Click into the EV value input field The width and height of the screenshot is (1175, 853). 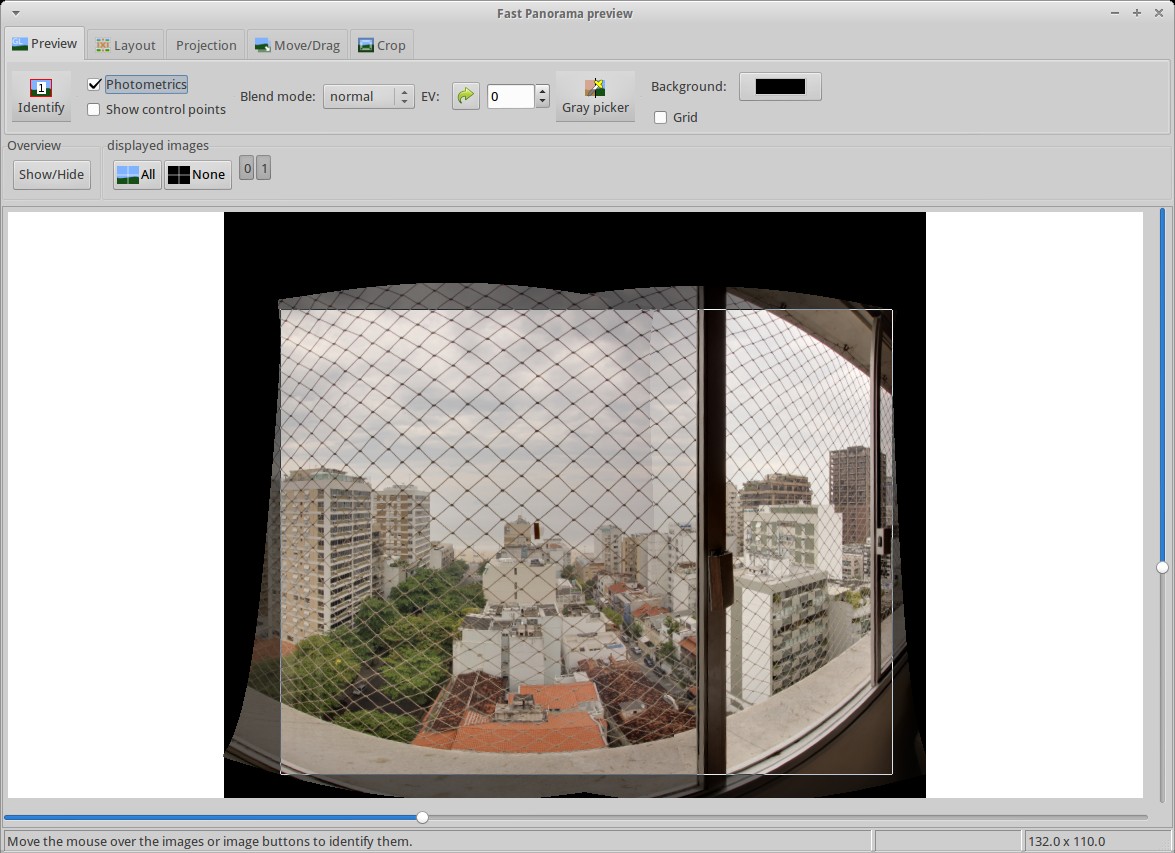[510, 96]
